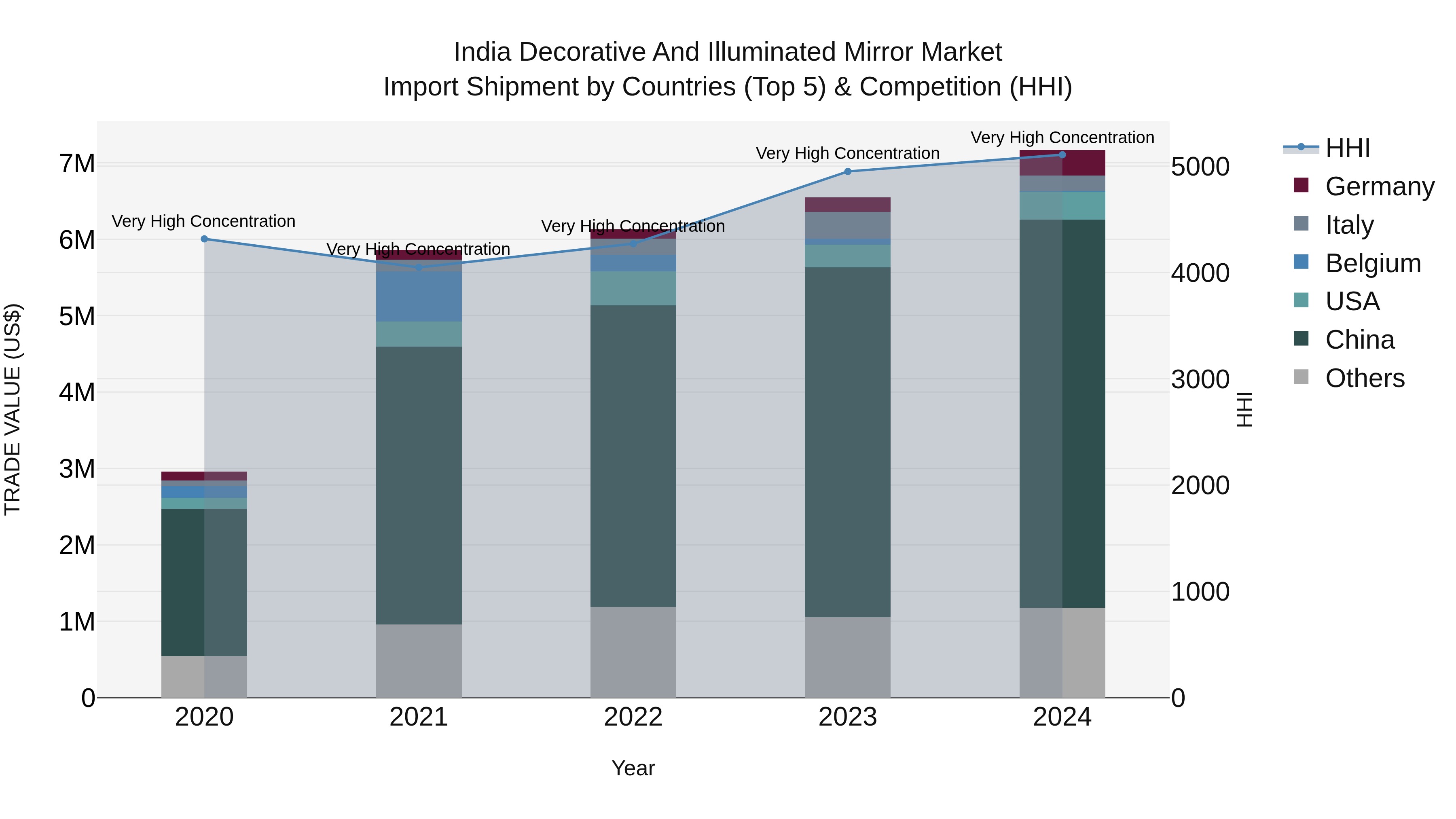Click the Others segment of 2020 bar
Viewport: 1456px width, 819px height.
[x=205, y=677]
